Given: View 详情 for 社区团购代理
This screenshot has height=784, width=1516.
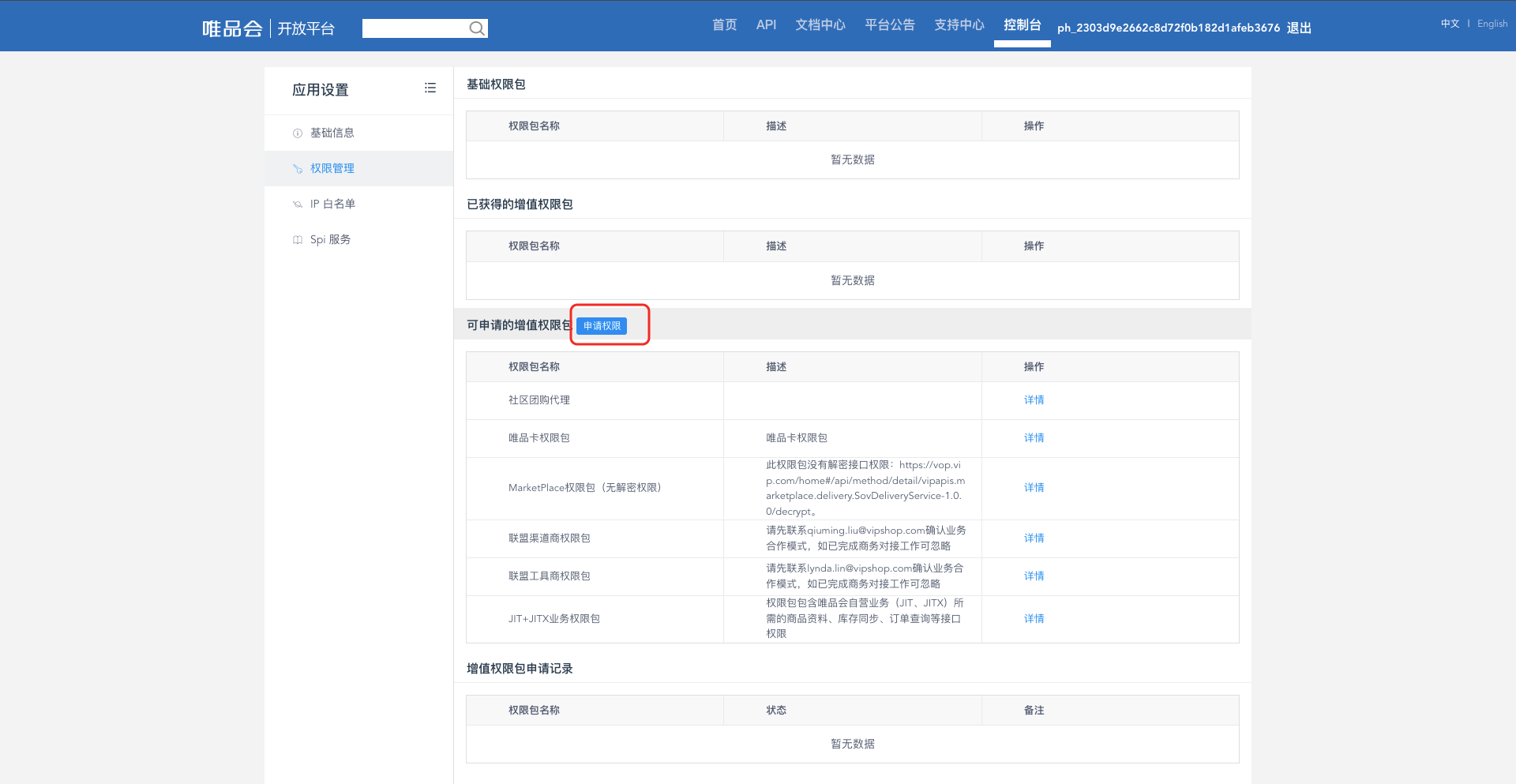Looking at the screenshot, I should click(1034, 400).
